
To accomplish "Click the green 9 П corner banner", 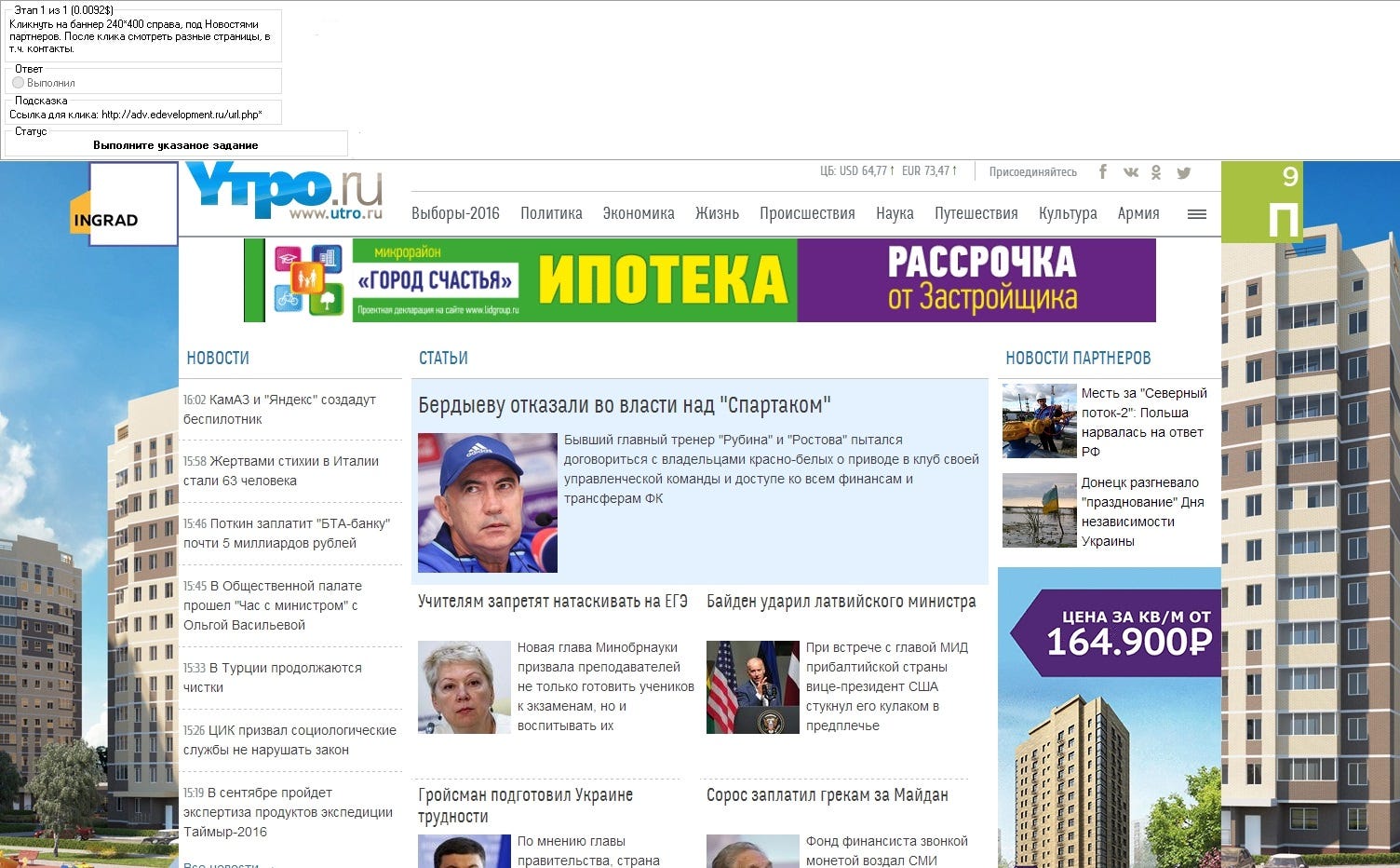I will [1262, 202].
